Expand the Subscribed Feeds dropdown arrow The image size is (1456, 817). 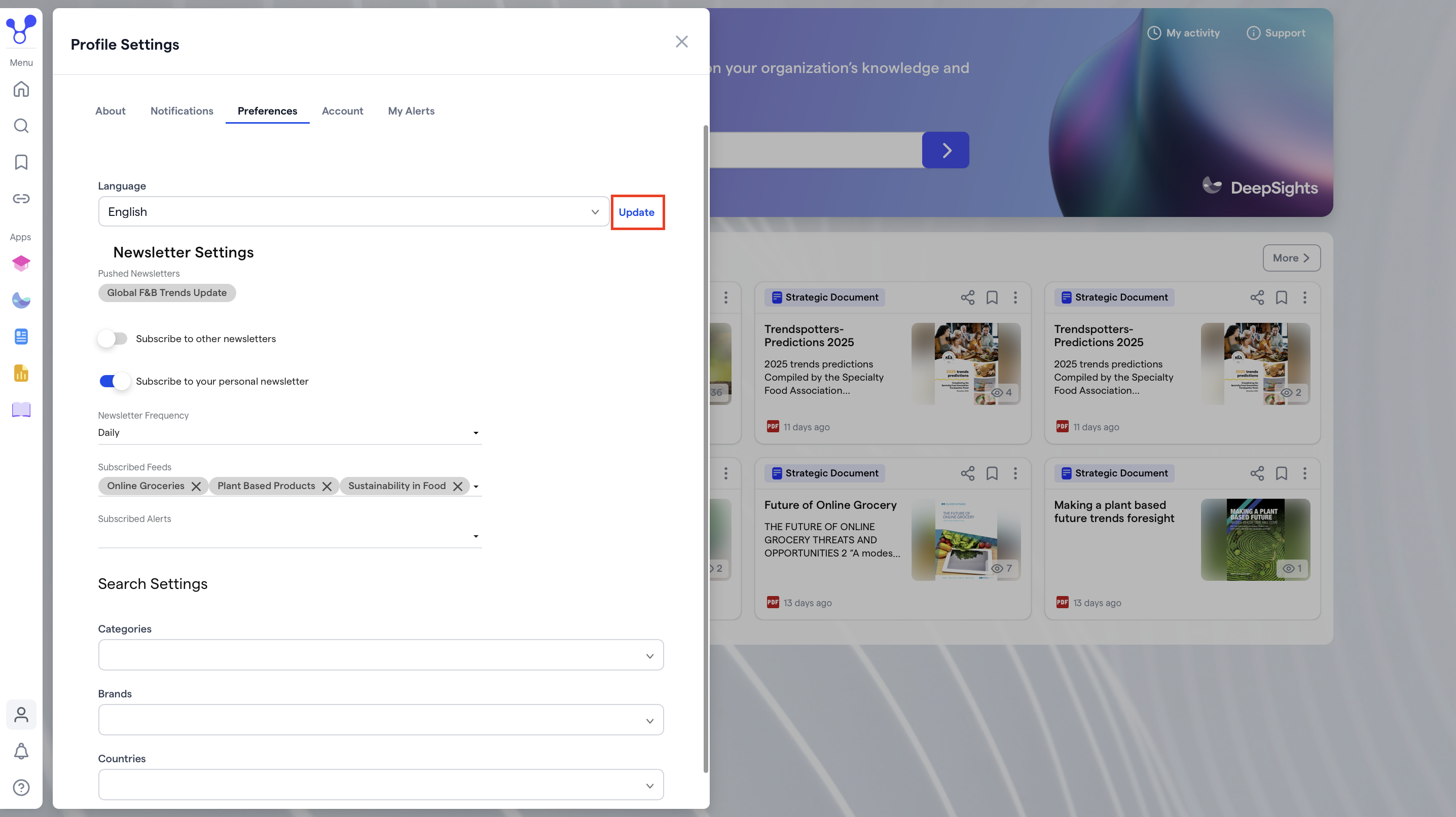(x=476, y=487)
